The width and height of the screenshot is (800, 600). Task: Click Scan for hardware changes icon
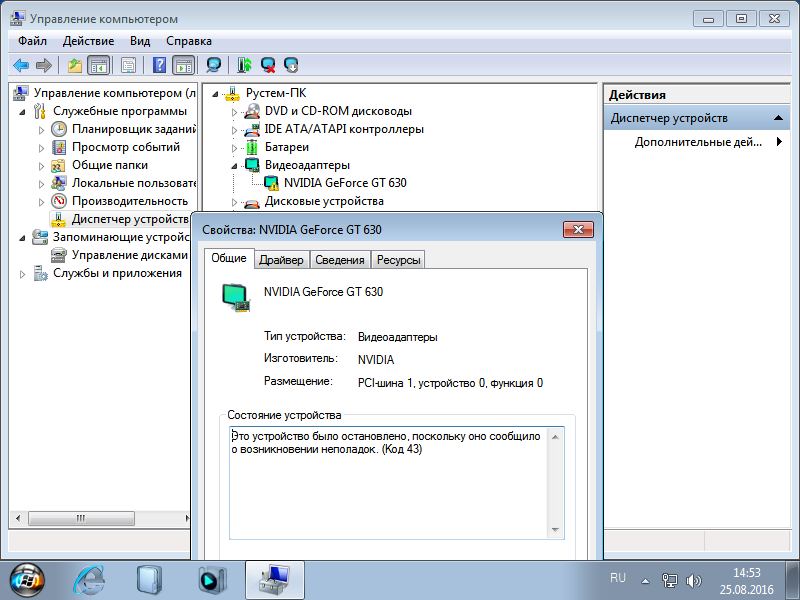pos(213,65)
